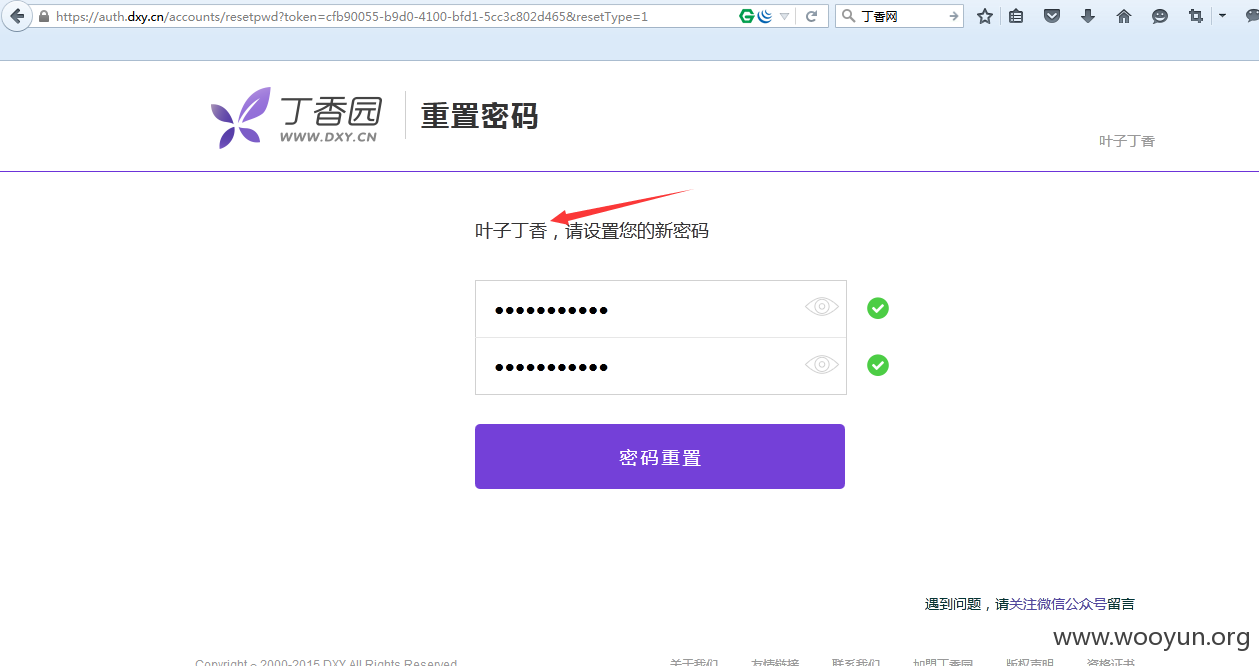Screen dimensions: 1259x666
Task: Reload the current page
Action: click(x=812, y=16)
